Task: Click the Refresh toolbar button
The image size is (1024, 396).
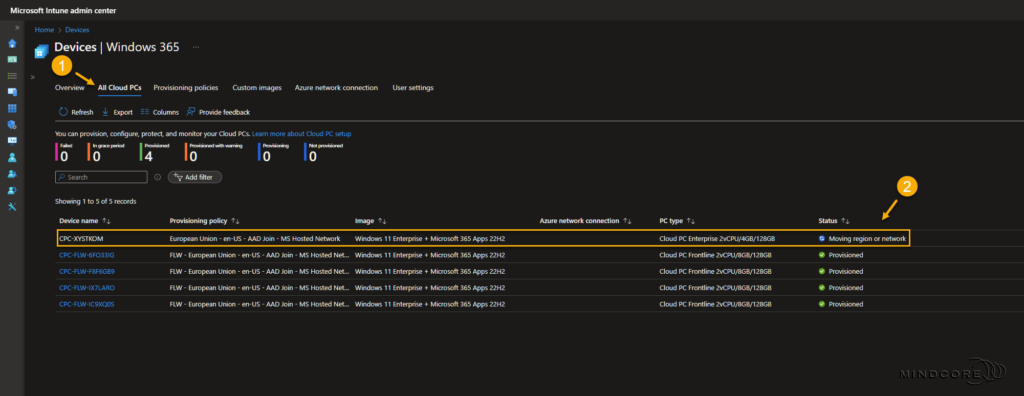Action: pos(76,112)
